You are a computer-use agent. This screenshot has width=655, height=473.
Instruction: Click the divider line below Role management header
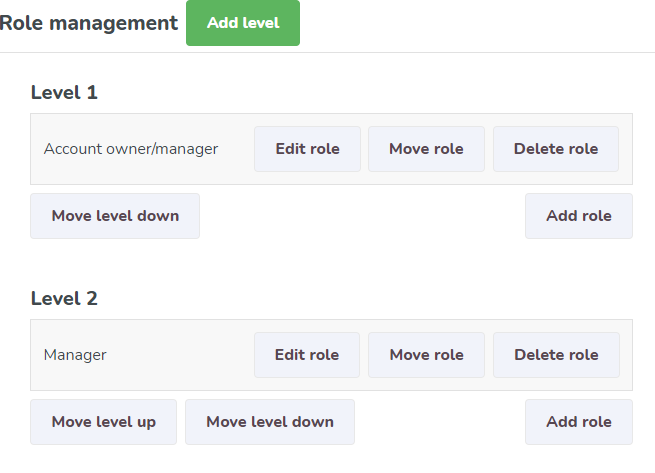(x=328, y=53)
